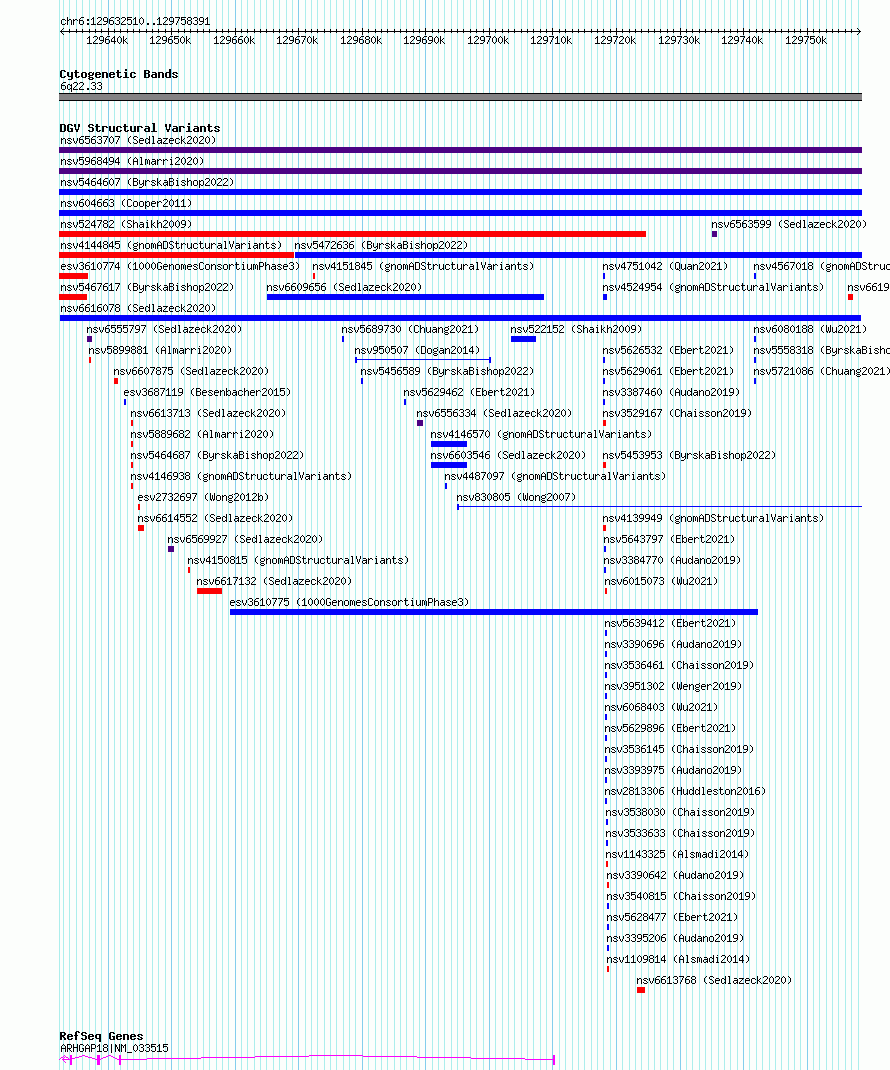This screenshot has height=1070, width=890.
Task: Click the nsv6563599 (Sedlazeck2020) label
Action: [789, 224]
